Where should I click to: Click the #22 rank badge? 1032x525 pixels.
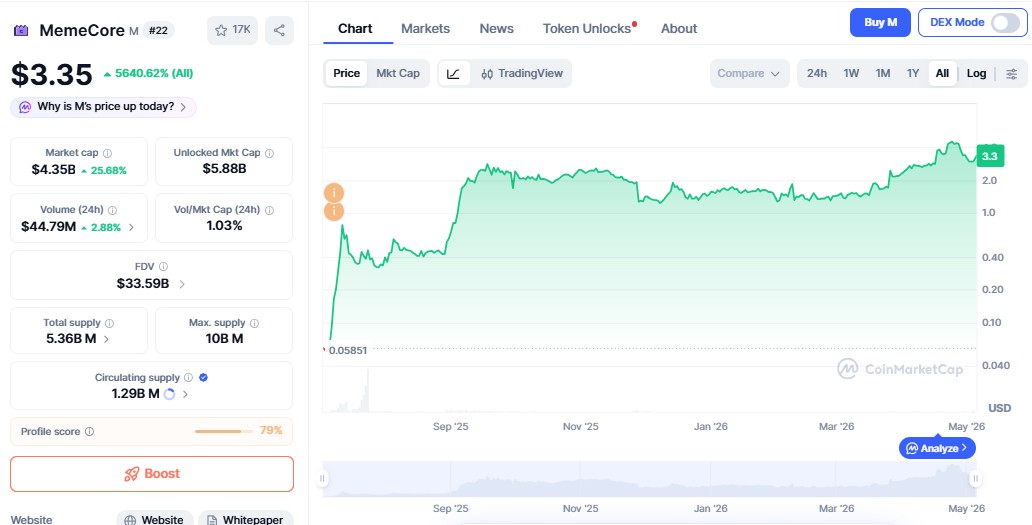click(x=158, y=30)
